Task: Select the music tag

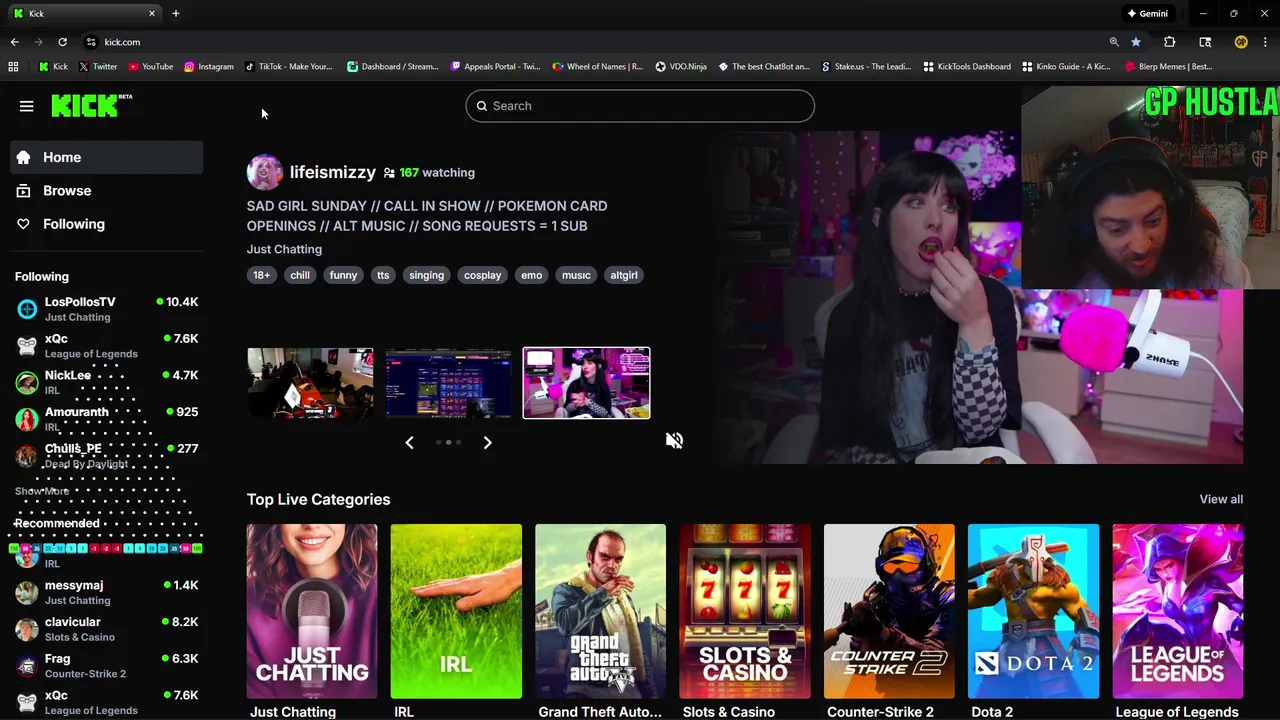Action: point(576,275)
